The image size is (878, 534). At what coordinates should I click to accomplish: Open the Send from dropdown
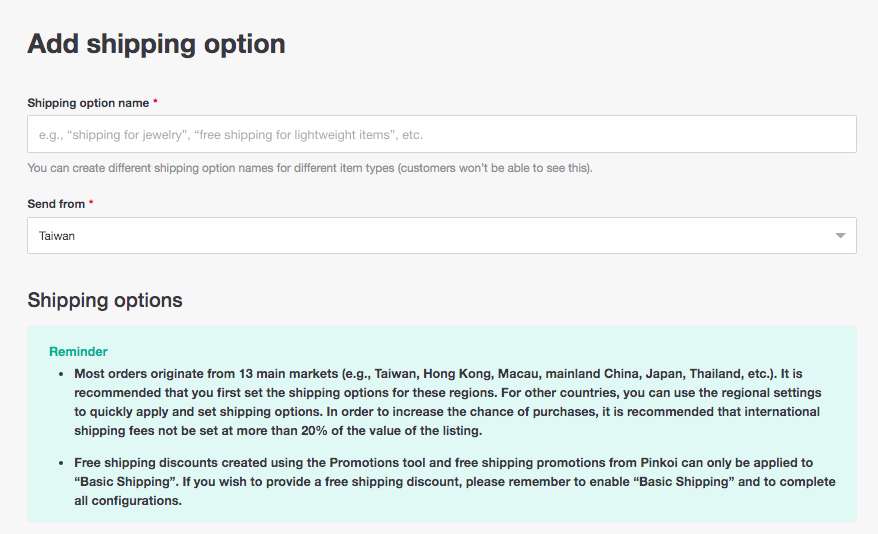(441, 236)
